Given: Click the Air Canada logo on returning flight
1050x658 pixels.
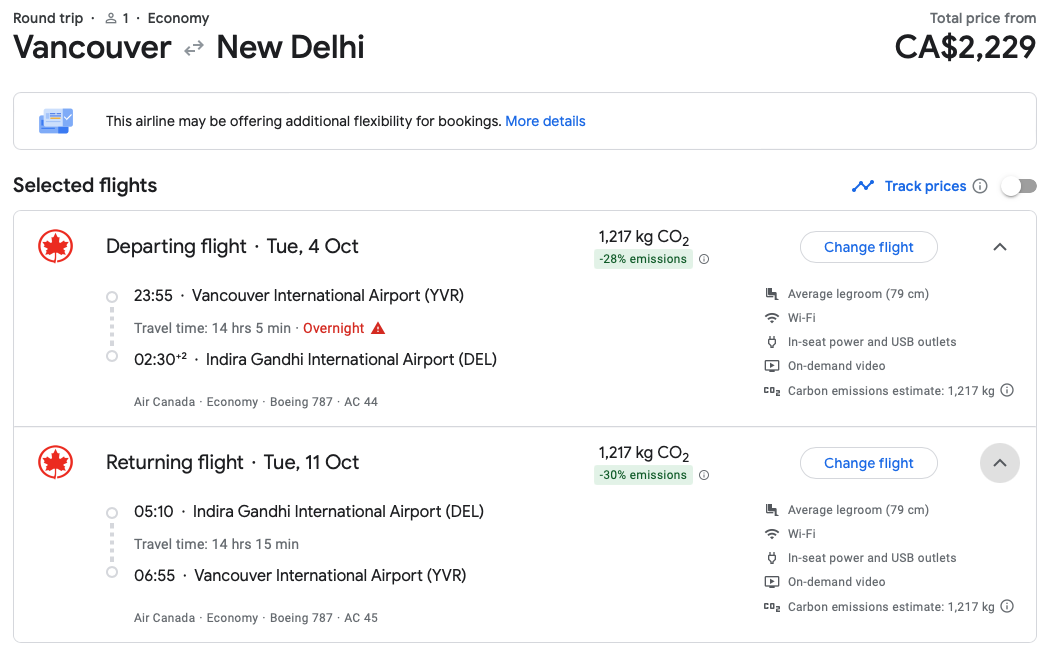Looking at the screenshot, I should [56, 462].
